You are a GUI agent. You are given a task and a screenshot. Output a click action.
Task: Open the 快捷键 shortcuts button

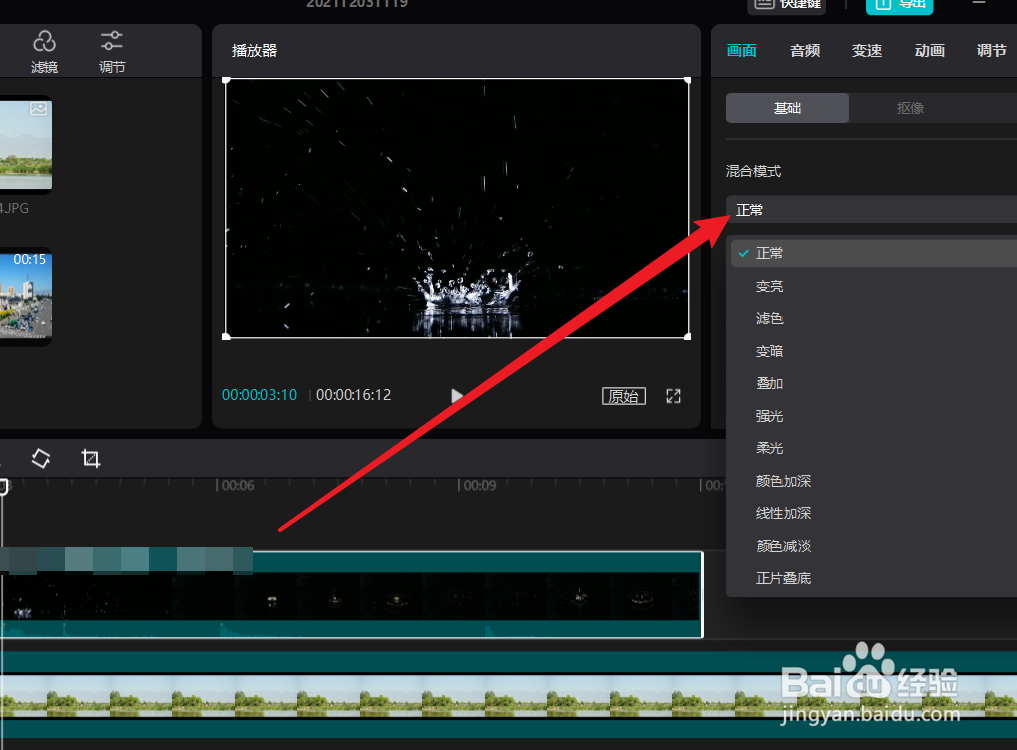click(x=789, y=5)
